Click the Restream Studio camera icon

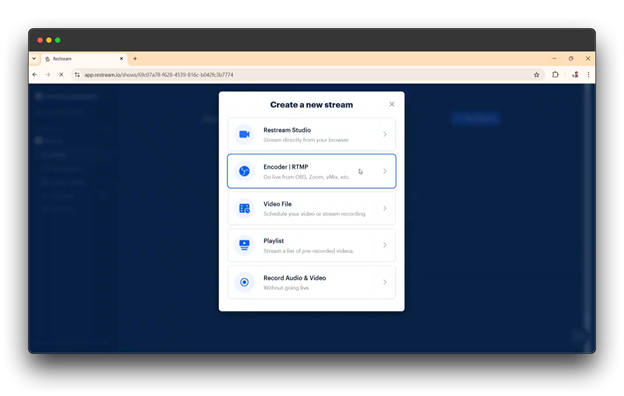pos(244,134)
